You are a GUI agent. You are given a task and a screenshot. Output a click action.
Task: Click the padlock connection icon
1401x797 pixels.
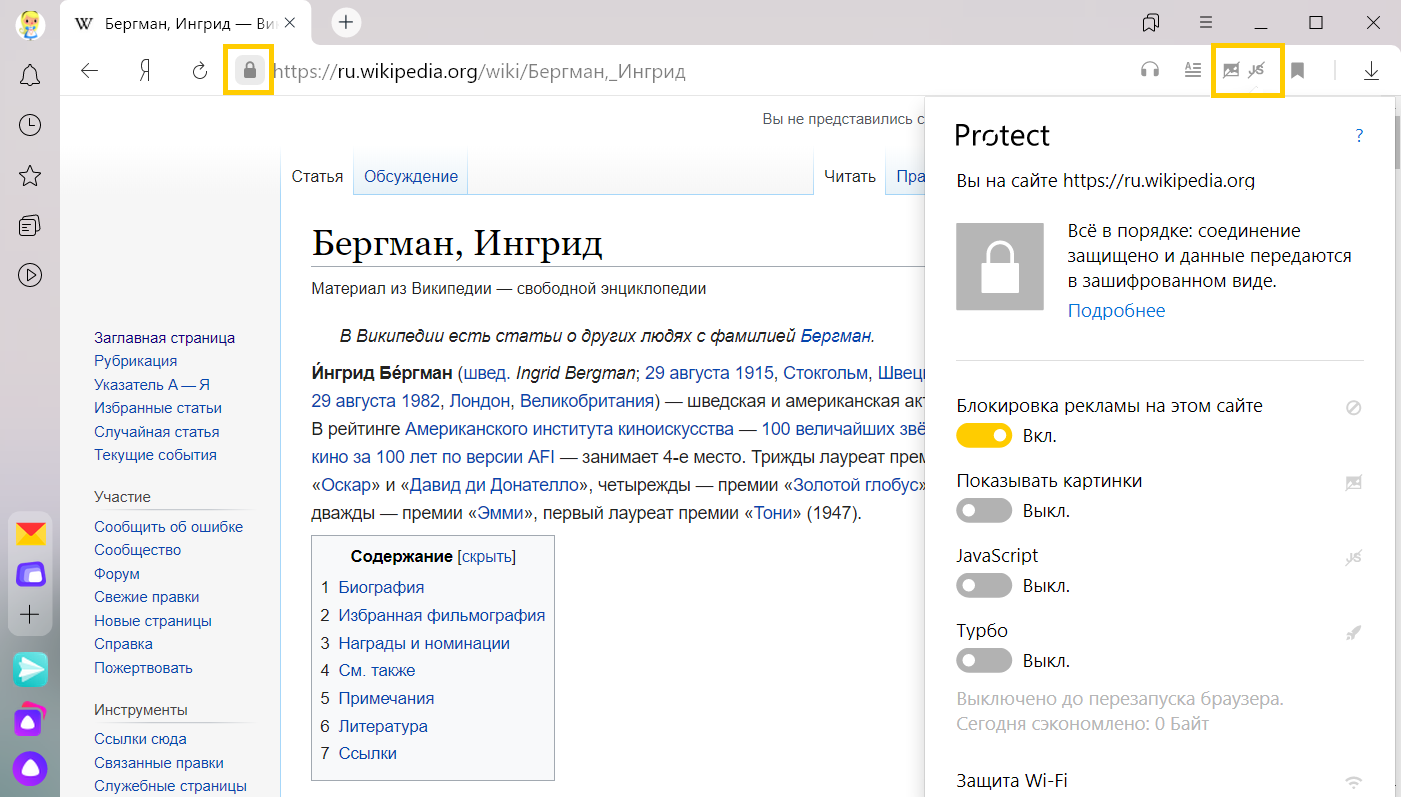[250, 71]
